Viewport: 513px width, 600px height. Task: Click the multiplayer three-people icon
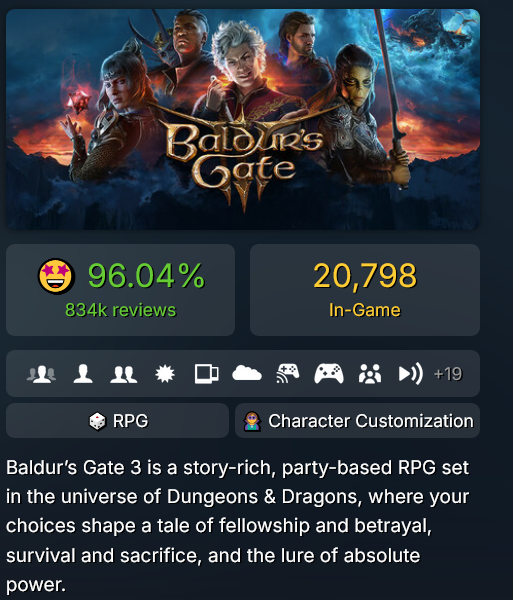pos(41,374)
